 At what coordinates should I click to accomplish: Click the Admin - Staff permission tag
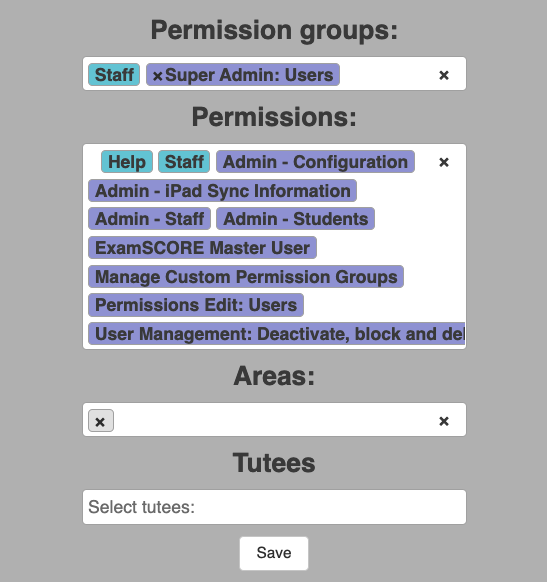[150, 219]
